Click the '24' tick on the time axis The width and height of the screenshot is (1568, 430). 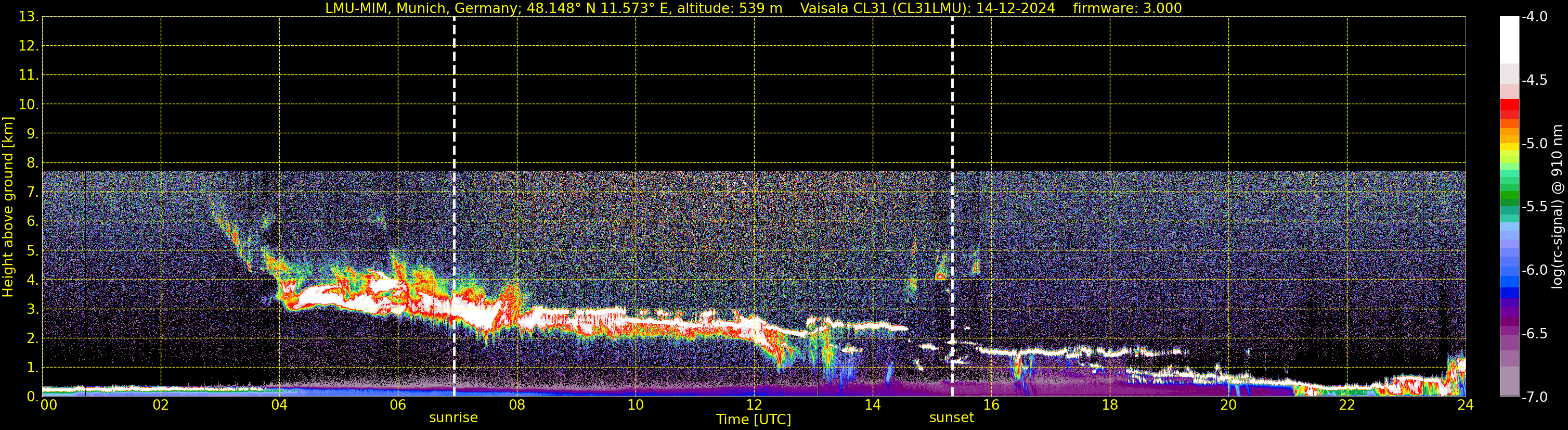(1465, 405)
